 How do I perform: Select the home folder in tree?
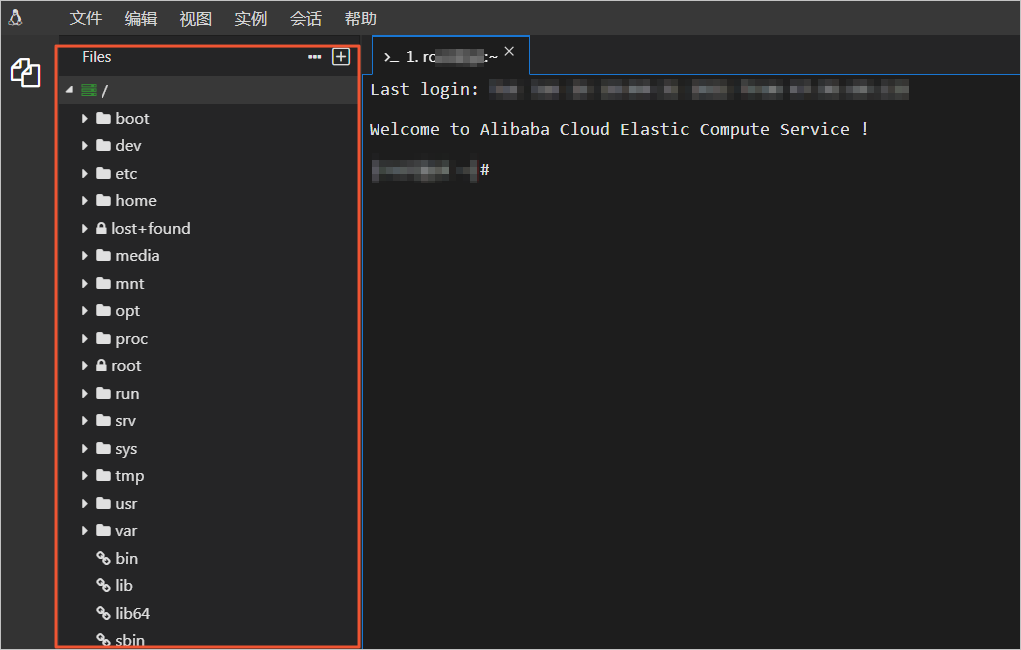tap(135, 200)
